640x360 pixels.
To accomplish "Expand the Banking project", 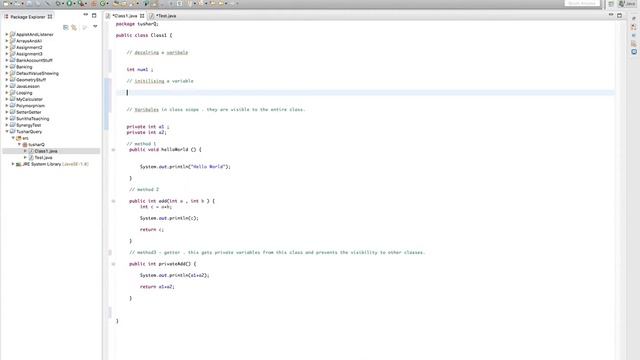I will 7,67.
